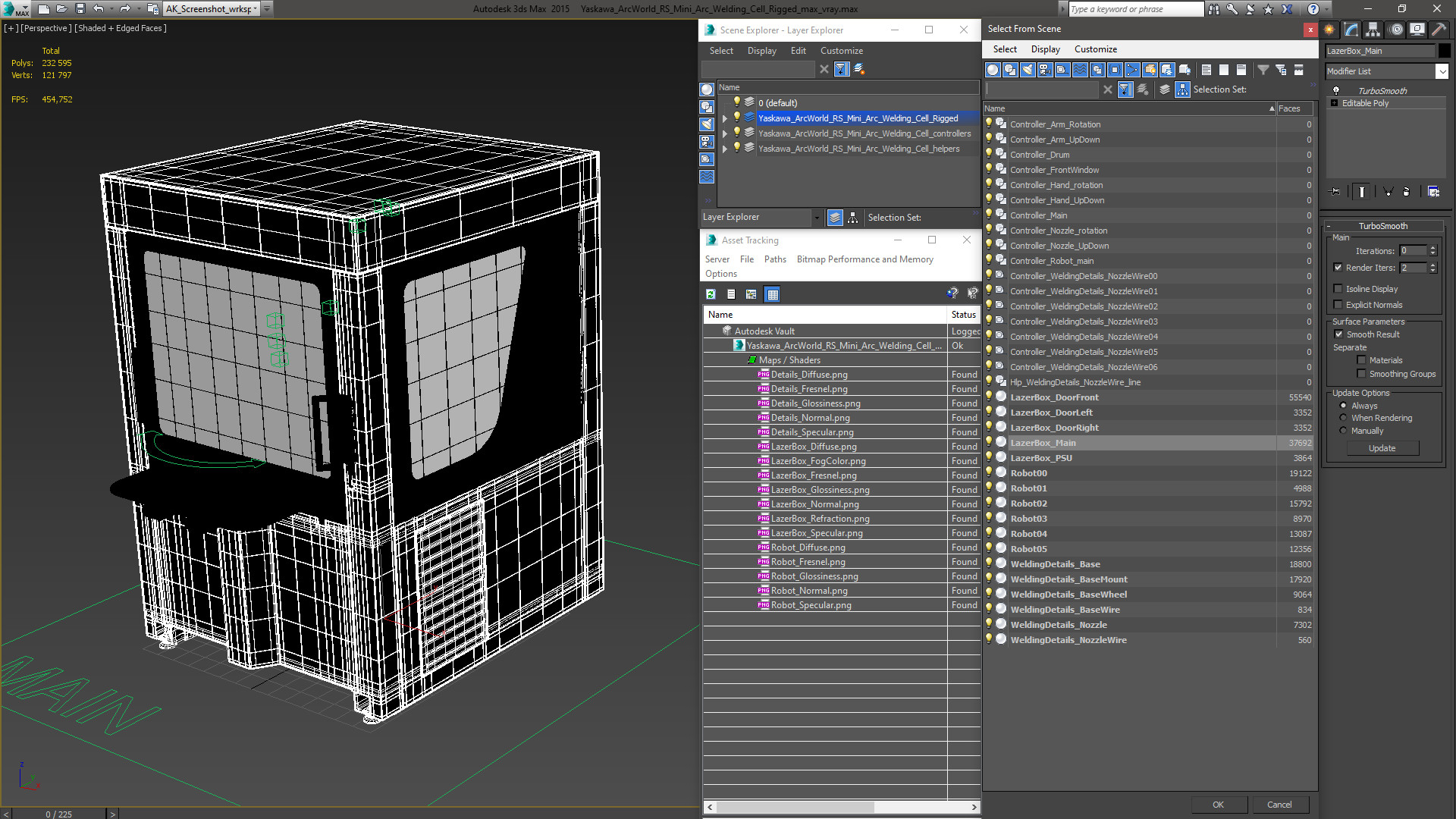Switch Select From Scene to sort by hierarchy

pos(1183,89)
